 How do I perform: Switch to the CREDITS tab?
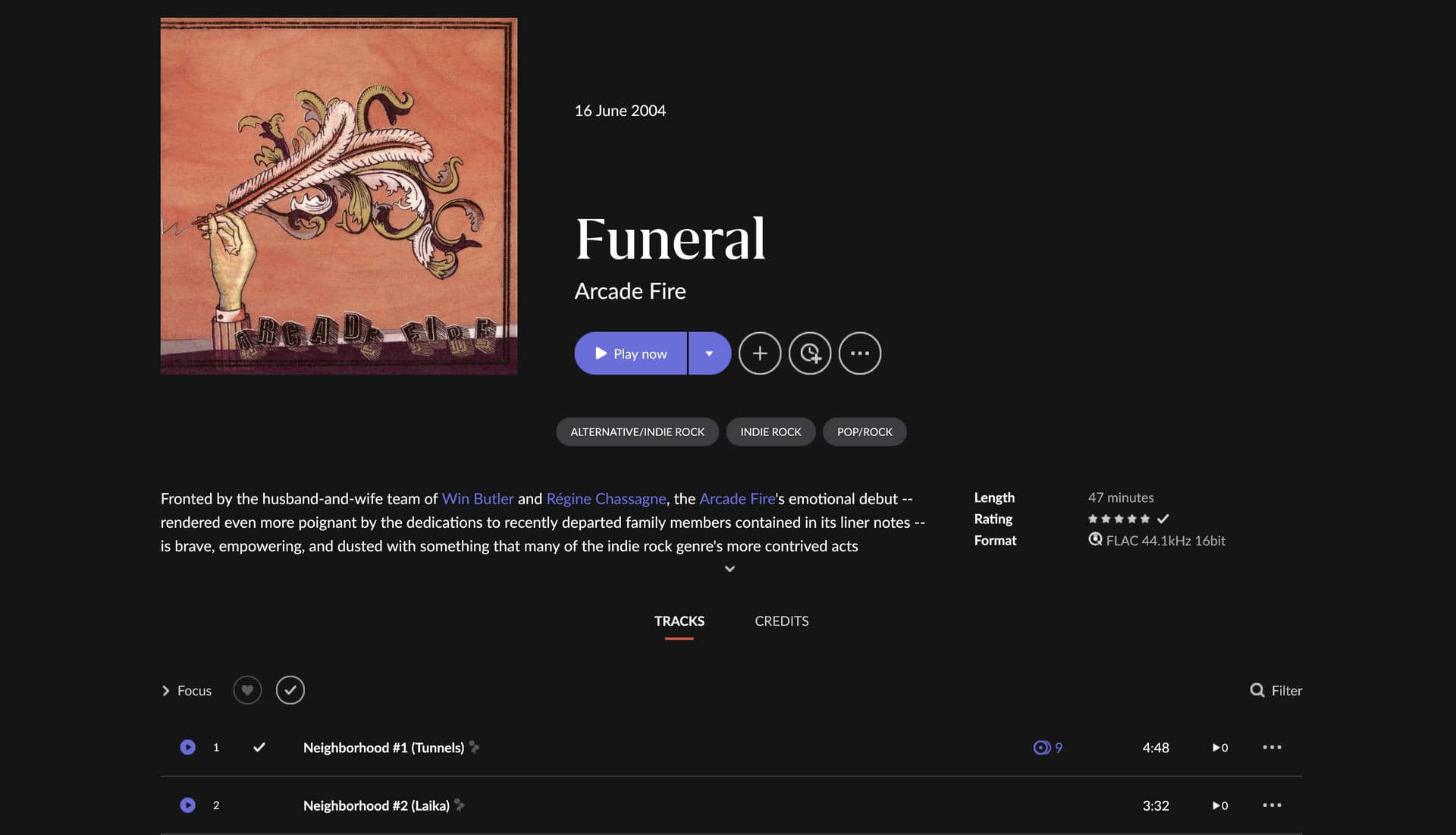pos(781,621)
